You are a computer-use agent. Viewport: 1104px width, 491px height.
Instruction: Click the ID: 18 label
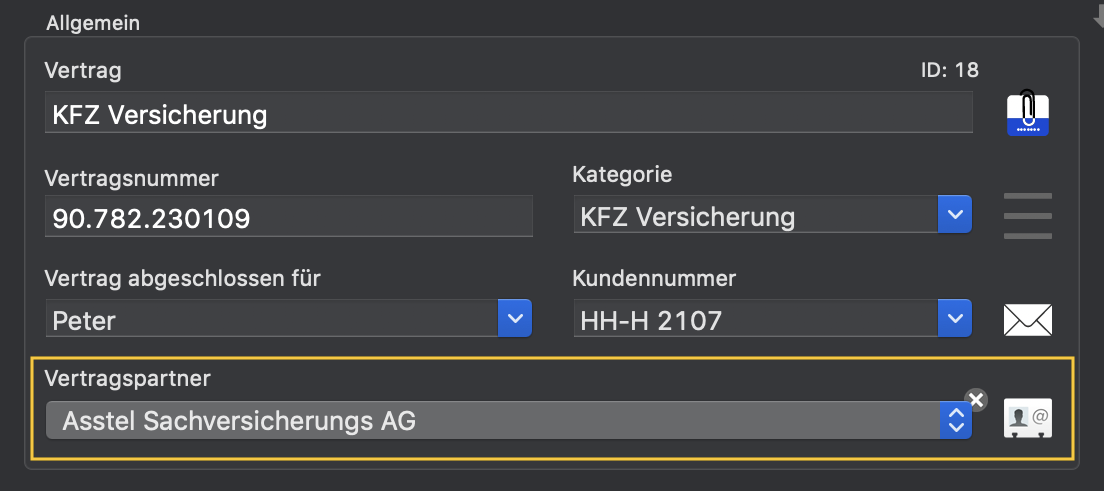[950, 70]
